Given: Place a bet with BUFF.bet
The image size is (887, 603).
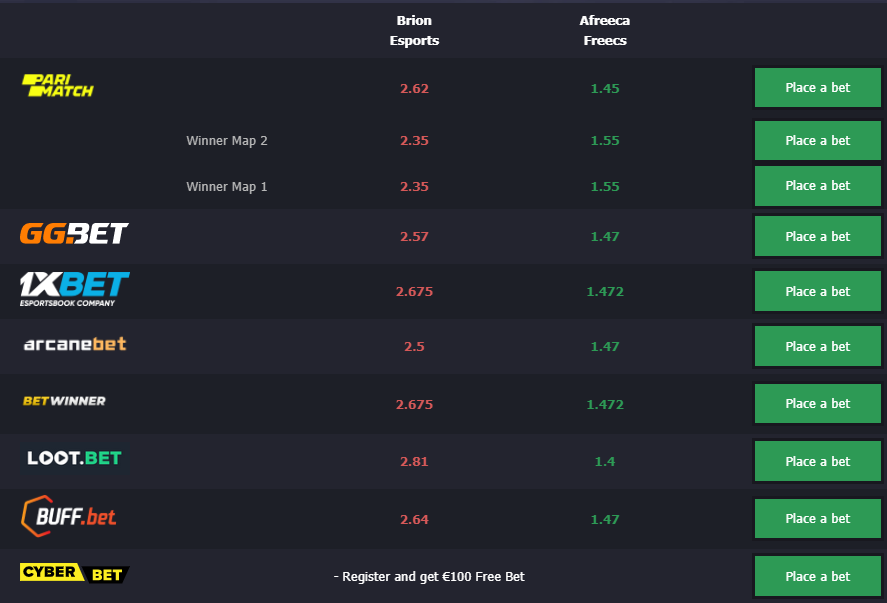Looking at the screenshot, I should [x=817, y=519].
